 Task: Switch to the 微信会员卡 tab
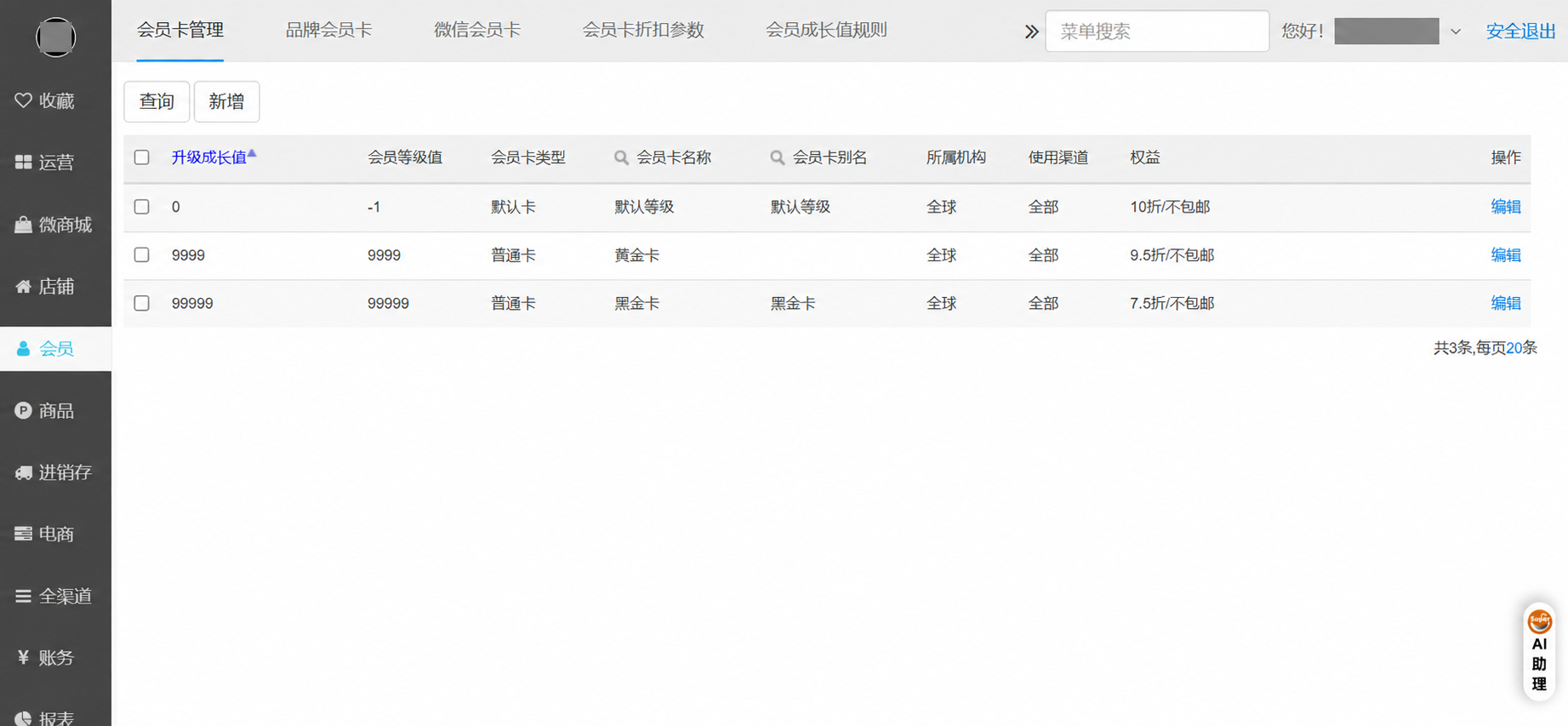tap(477, 31)
